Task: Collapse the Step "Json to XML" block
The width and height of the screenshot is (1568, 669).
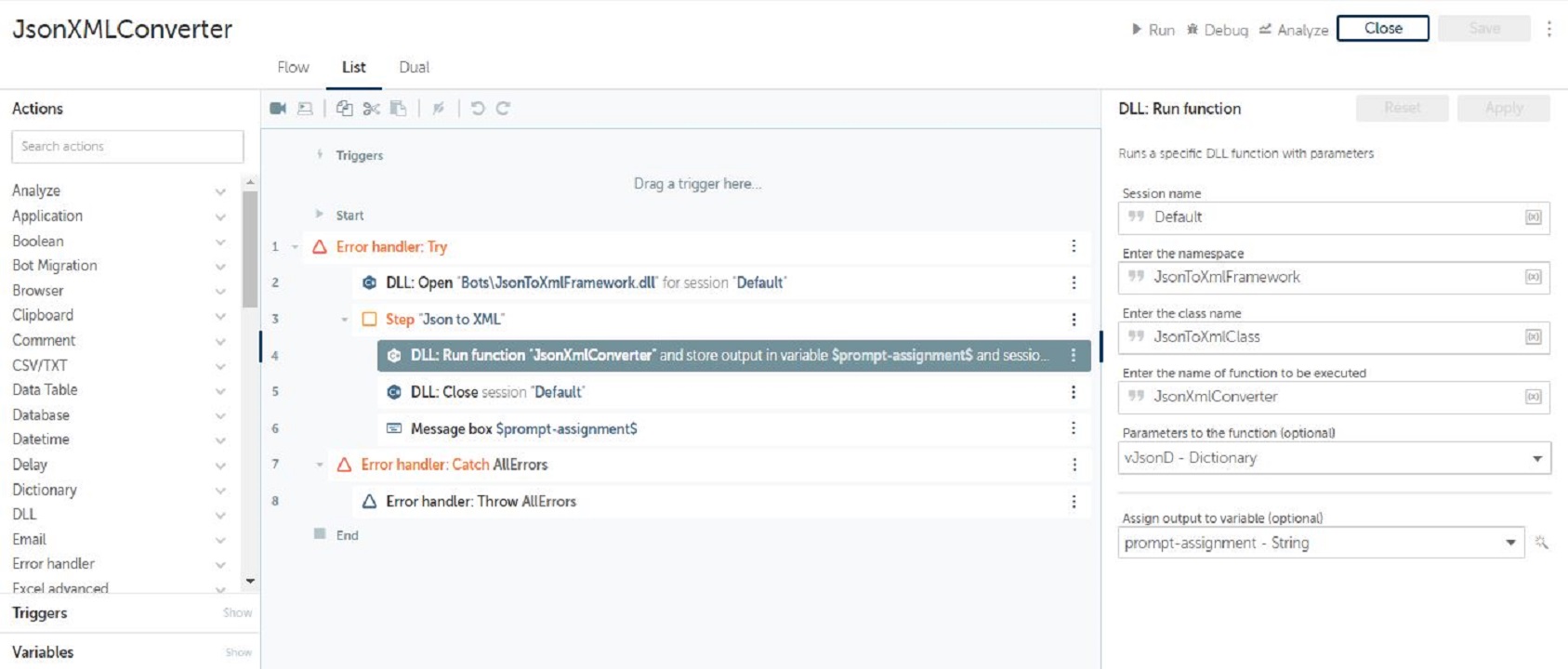Action: 344,320
